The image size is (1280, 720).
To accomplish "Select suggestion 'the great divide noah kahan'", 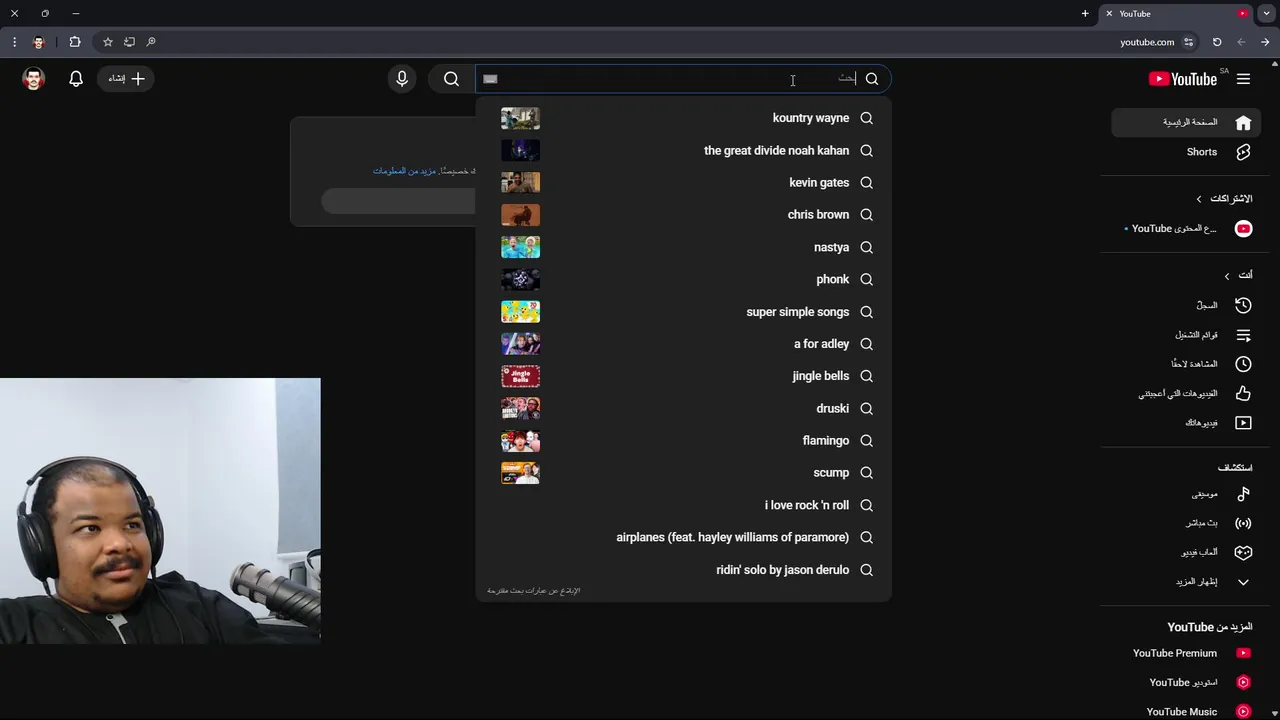I will click(x=683, y=151).
